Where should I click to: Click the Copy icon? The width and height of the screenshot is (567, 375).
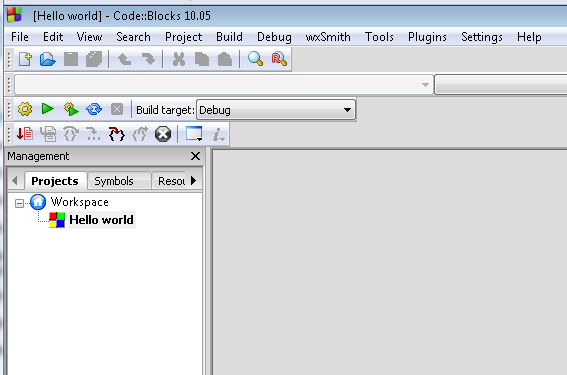(202, 59)
